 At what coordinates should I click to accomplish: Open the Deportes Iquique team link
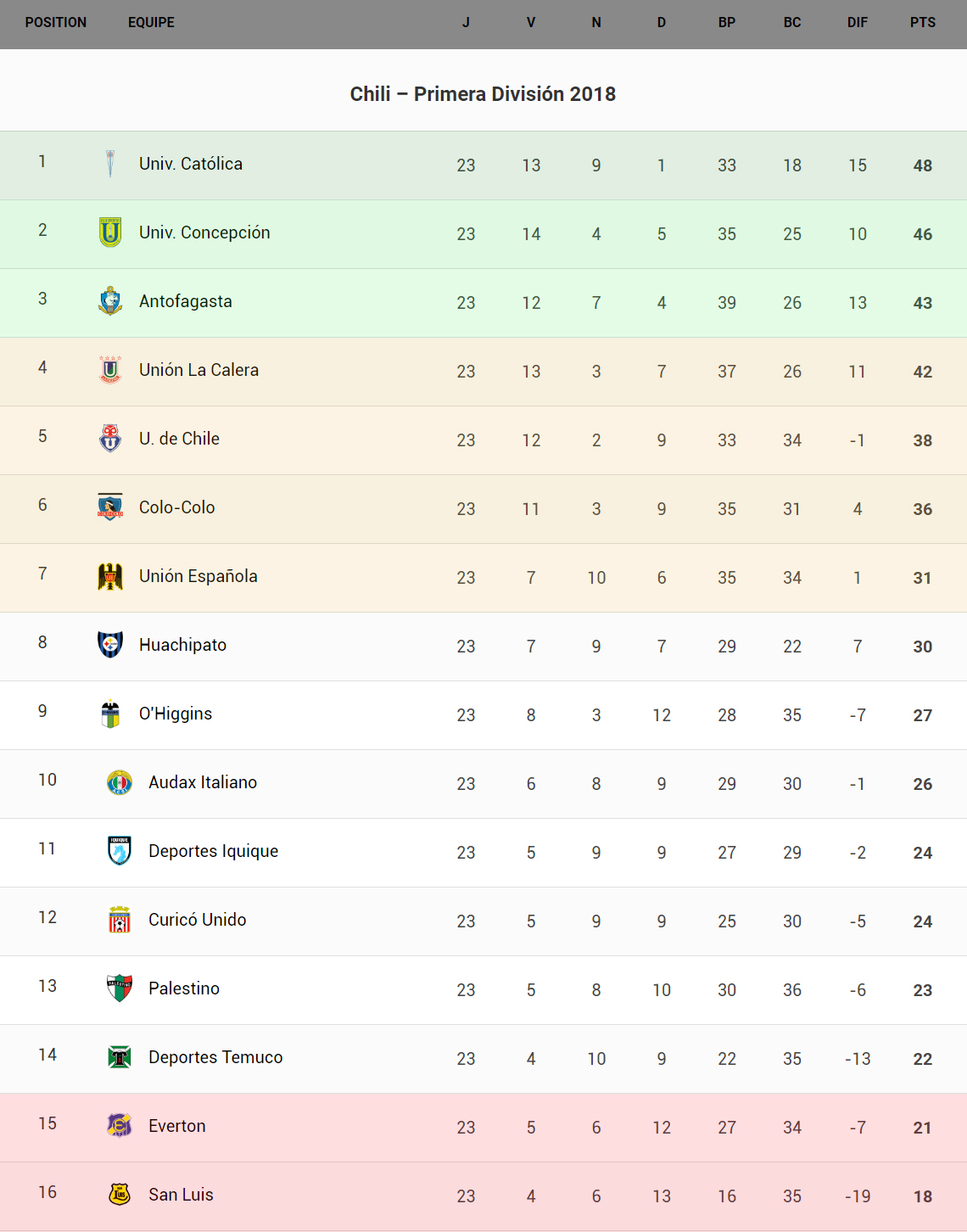[x=213, y=851]
